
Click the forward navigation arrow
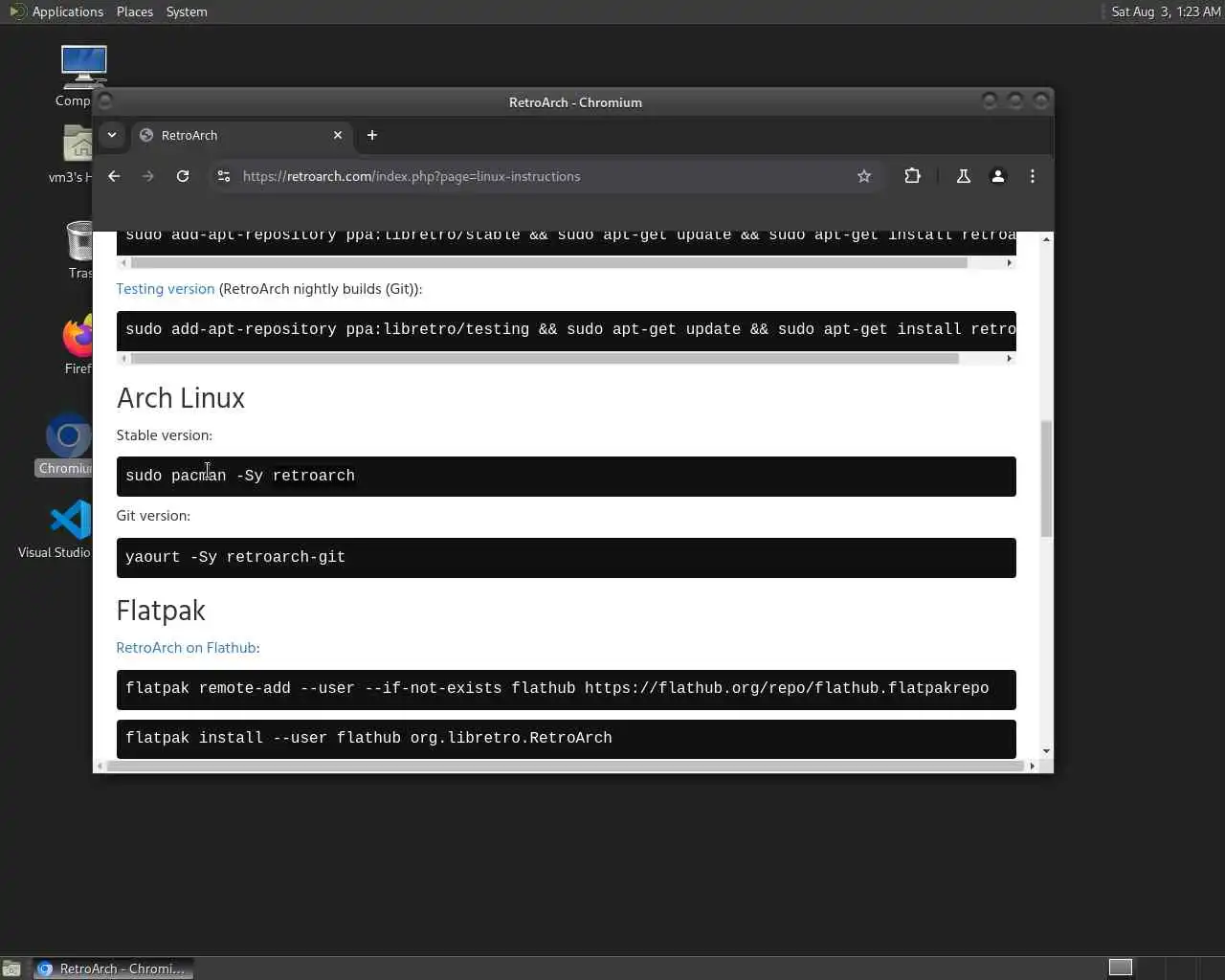pos(147,176)
